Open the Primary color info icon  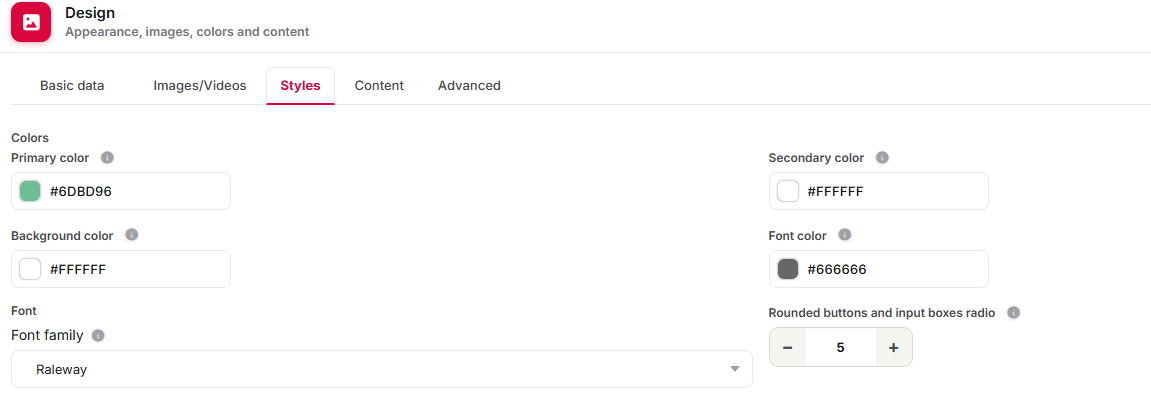click(107, 157)
